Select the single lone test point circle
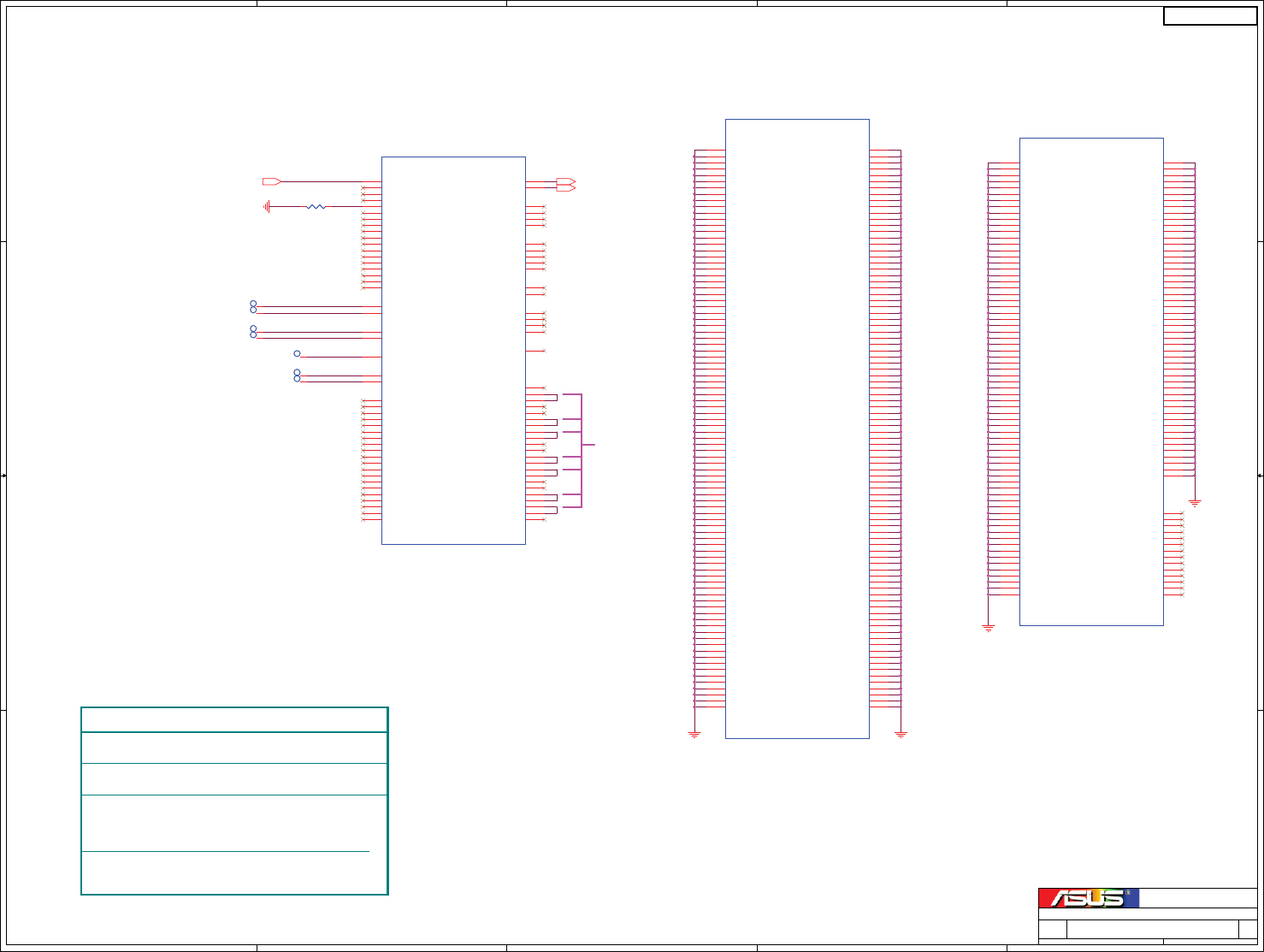Viewport: 1264px width, 952px height. coord(297,353)
